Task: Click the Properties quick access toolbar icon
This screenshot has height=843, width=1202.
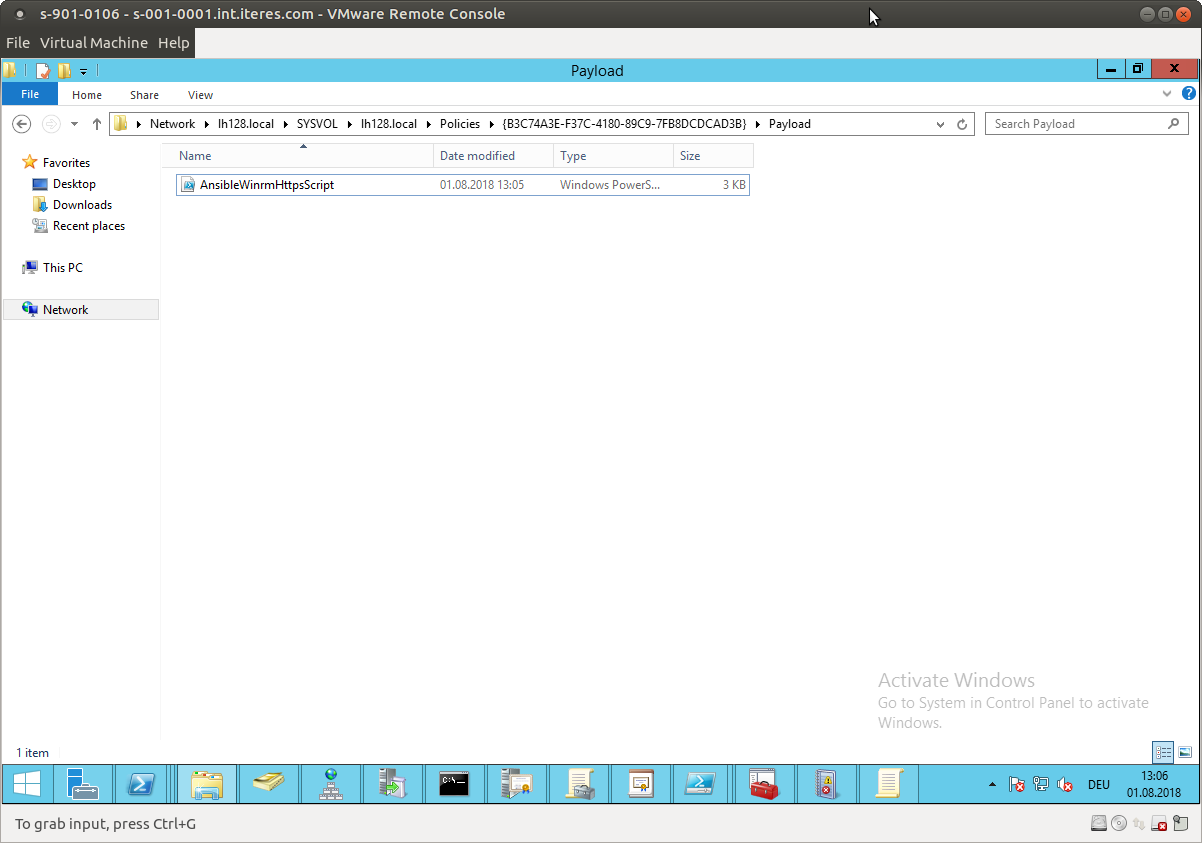Action: coord(43,71)
